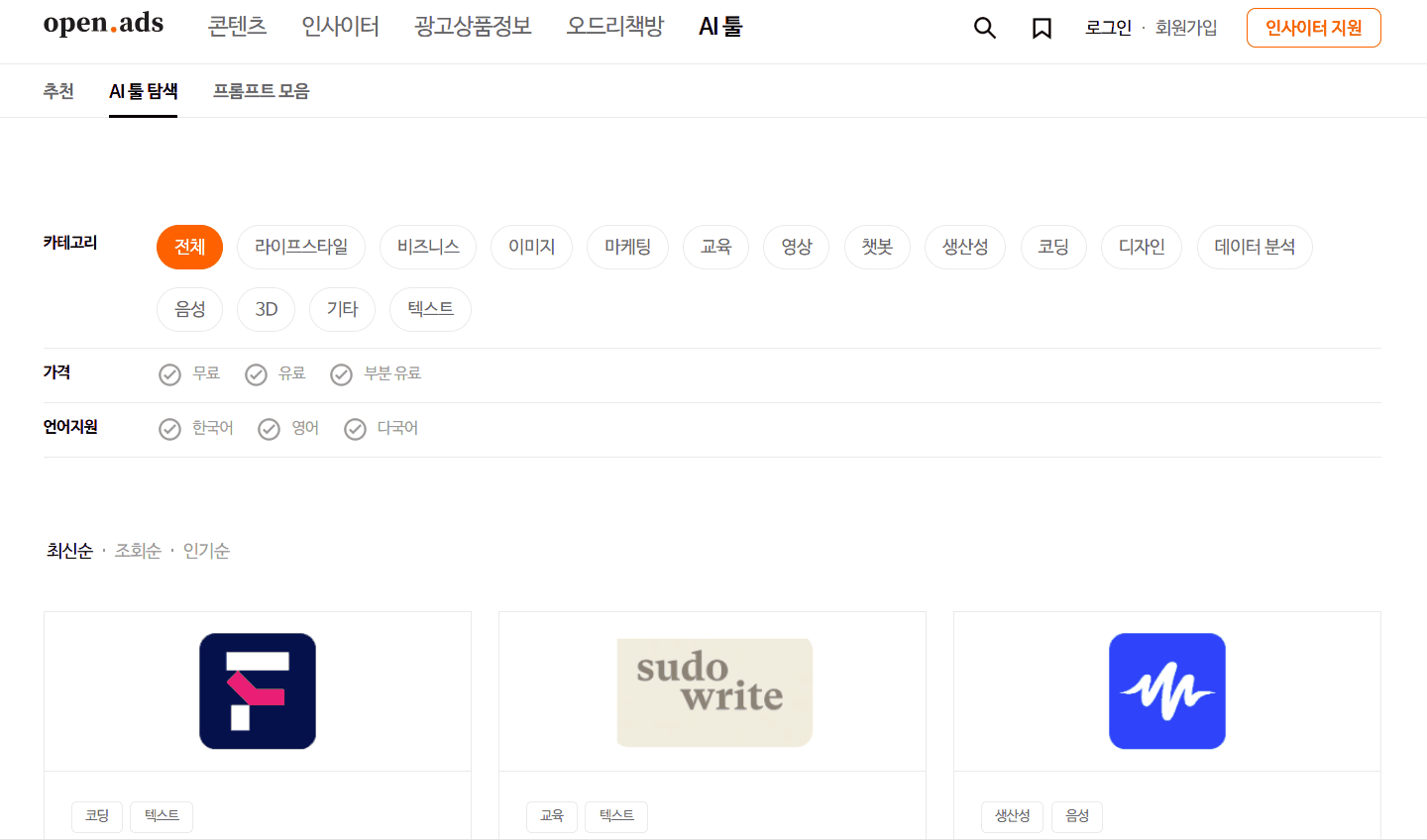Screen dimensions: 1427x840
Task: Open the 광고상품정보 menu
Action: 473,27
